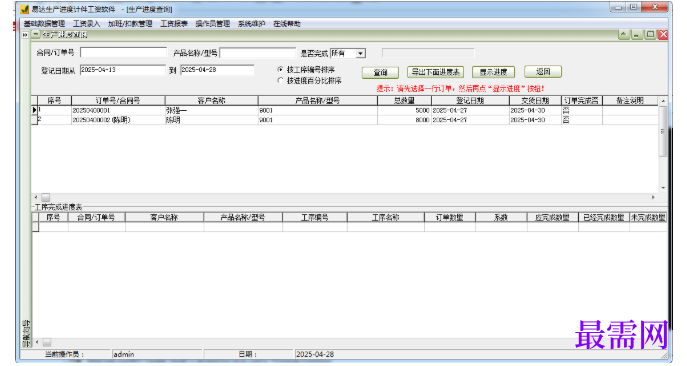Click admin operator field in status bar

pyautogui.click(x=157, y=354)
